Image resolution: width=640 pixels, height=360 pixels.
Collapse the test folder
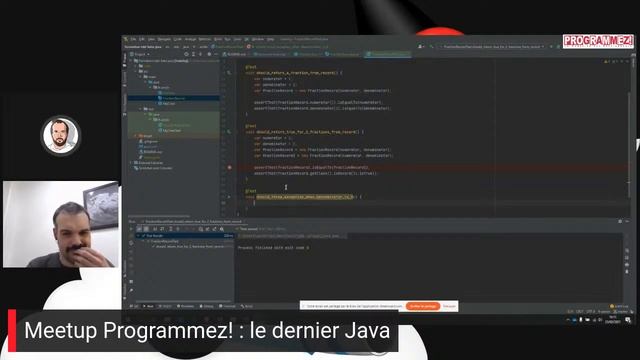(141, 109)
